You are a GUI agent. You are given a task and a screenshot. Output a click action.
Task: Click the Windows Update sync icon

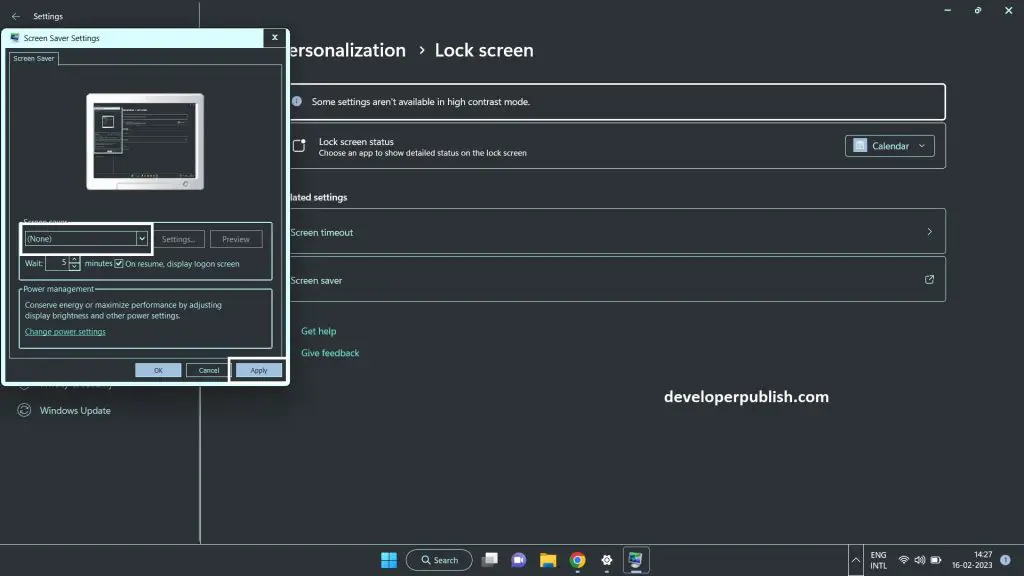click(x=24, y=410)
